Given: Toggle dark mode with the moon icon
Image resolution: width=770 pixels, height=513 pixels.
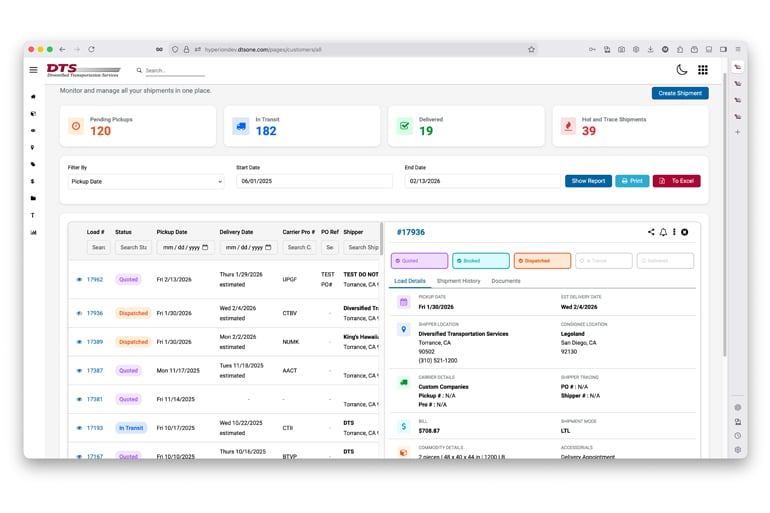Looking at the screenshot, I should (682, 70).
